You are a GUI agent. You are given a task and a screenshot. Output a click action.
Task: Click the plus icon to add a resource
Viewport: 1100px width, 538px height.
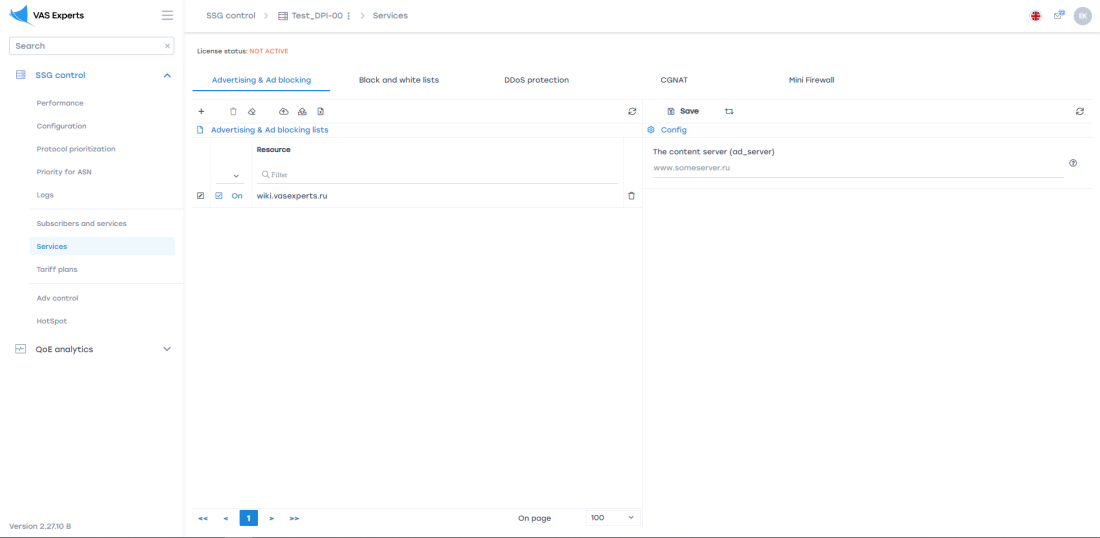201,112
